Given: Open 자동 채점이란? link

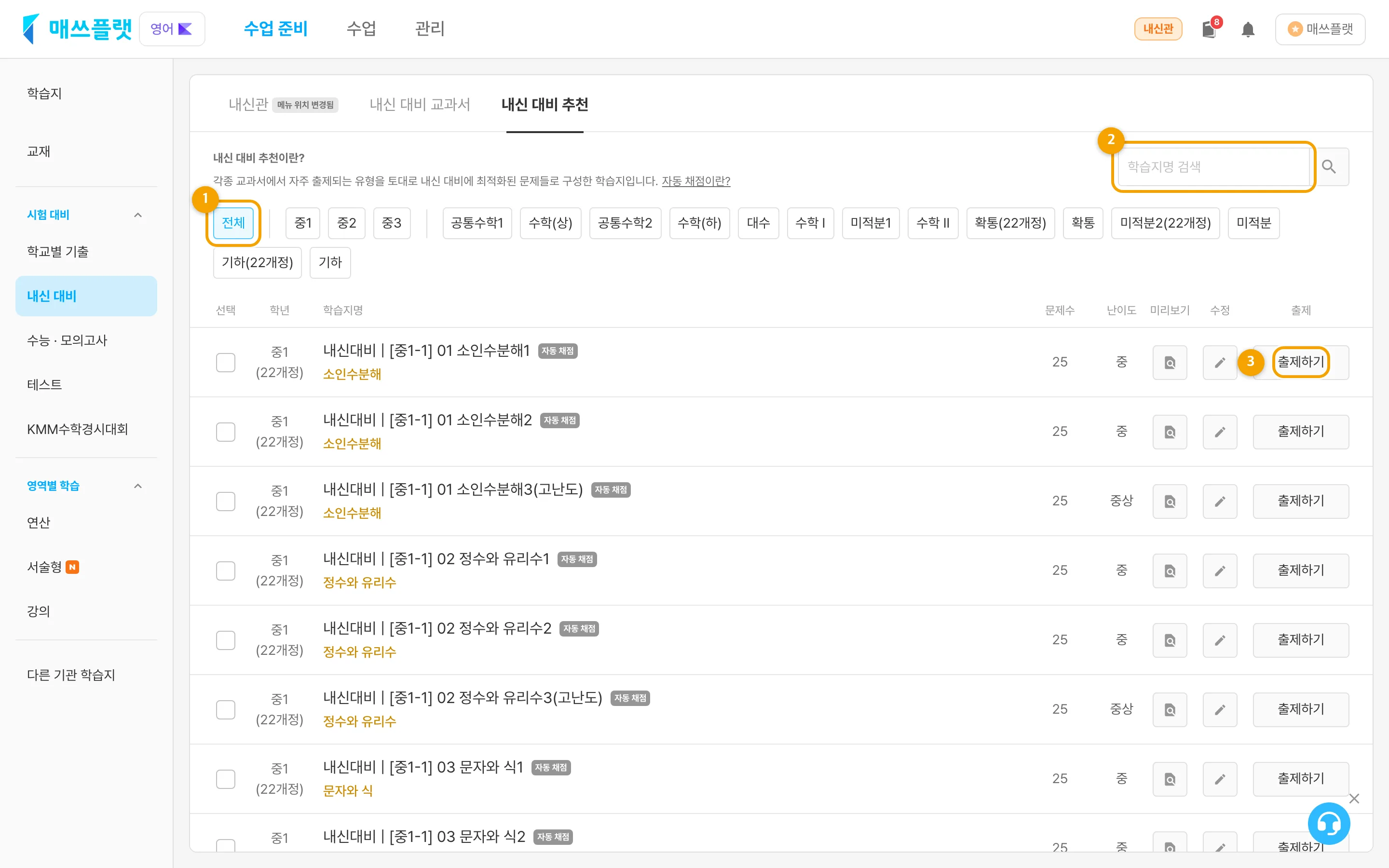Looking at the screenshot, I should click(695, 181).
